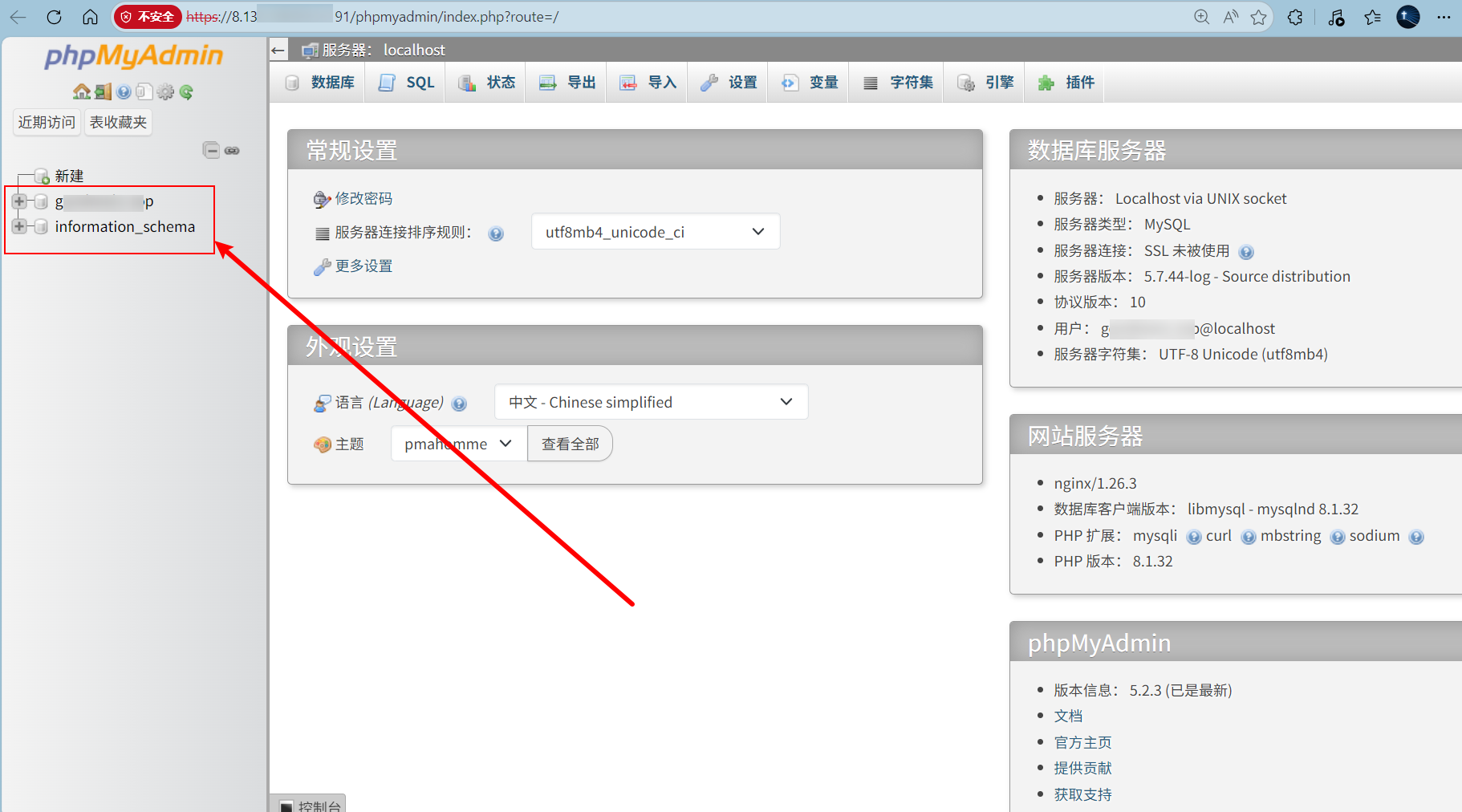
Task: Click the phpMyAdmin home icon
Action: pos(82,91)
